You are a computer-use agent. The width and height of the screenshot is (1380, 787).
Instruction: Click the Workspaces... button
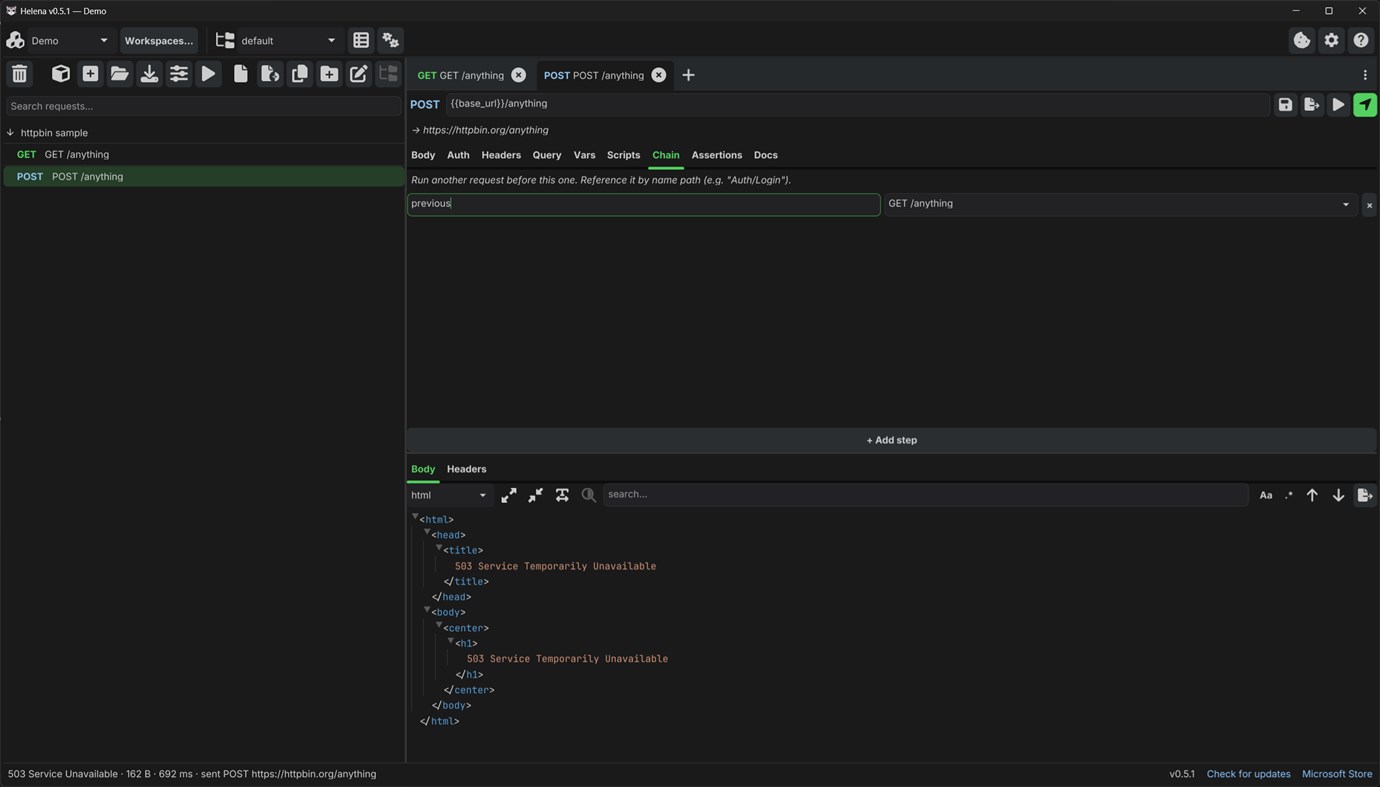coord(159,40)
